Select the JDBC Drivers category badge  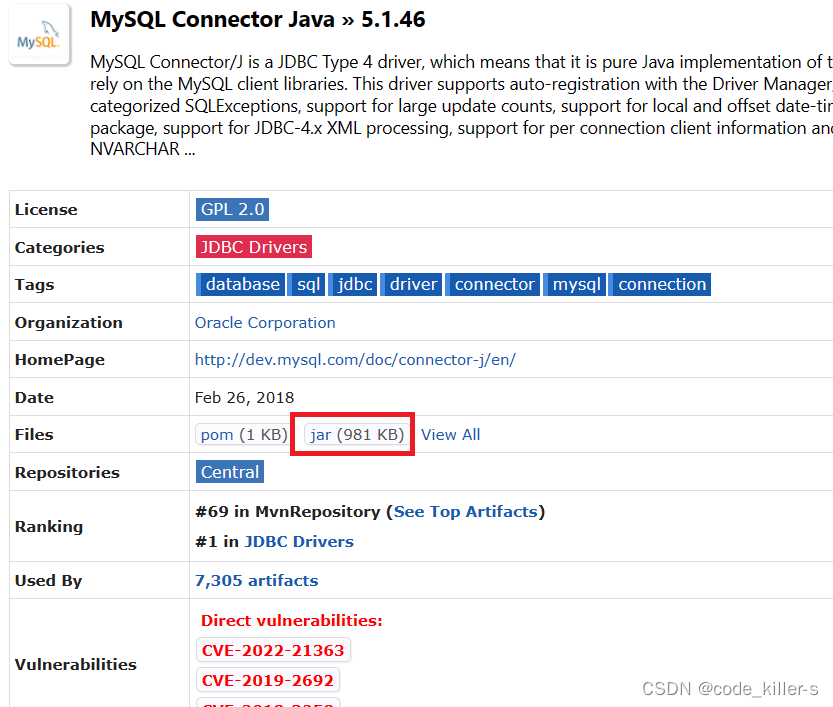tap(253, 246)
